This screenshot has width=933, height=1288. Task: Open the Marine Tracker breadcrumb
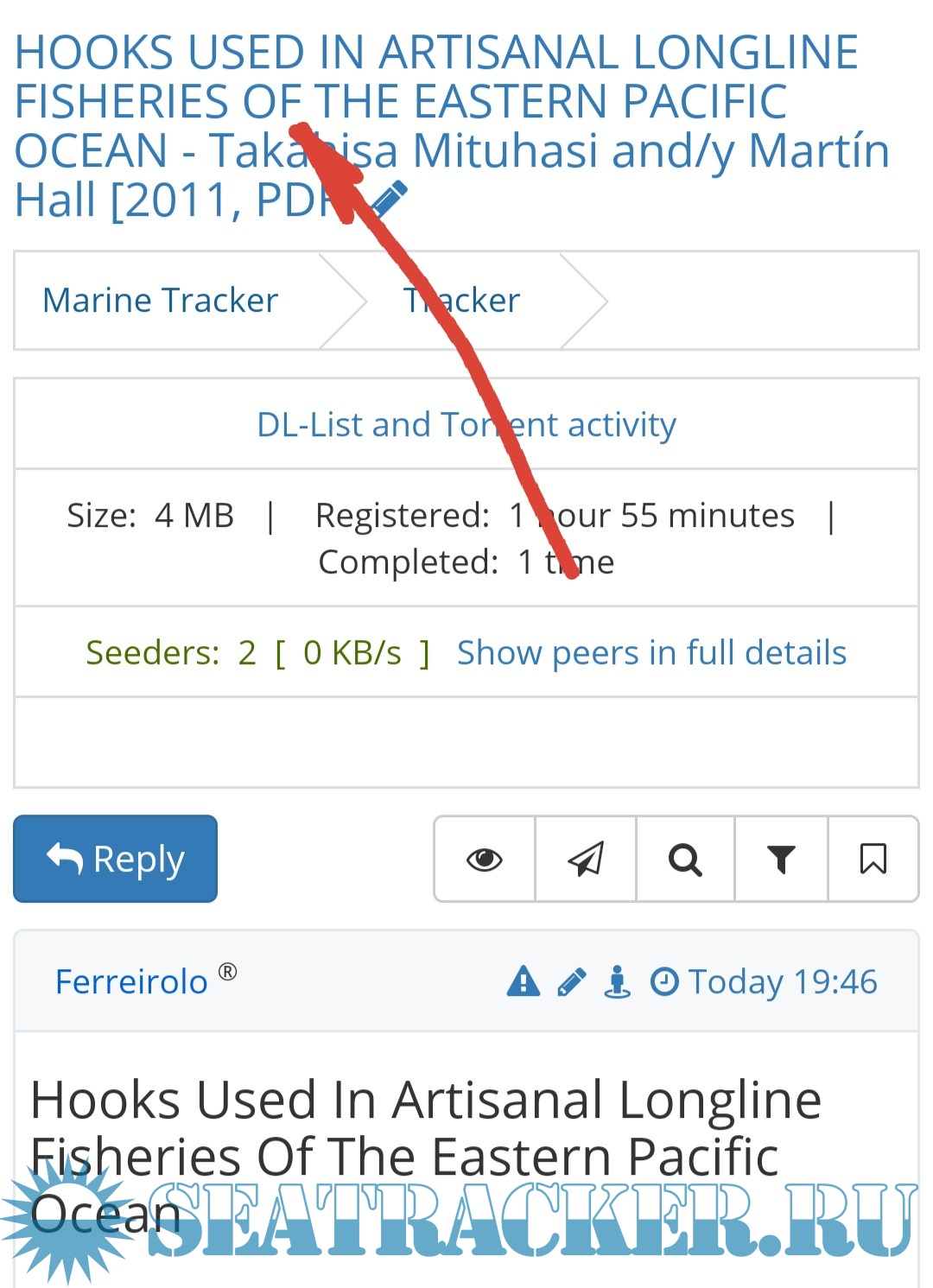click(x=161, y=301)
